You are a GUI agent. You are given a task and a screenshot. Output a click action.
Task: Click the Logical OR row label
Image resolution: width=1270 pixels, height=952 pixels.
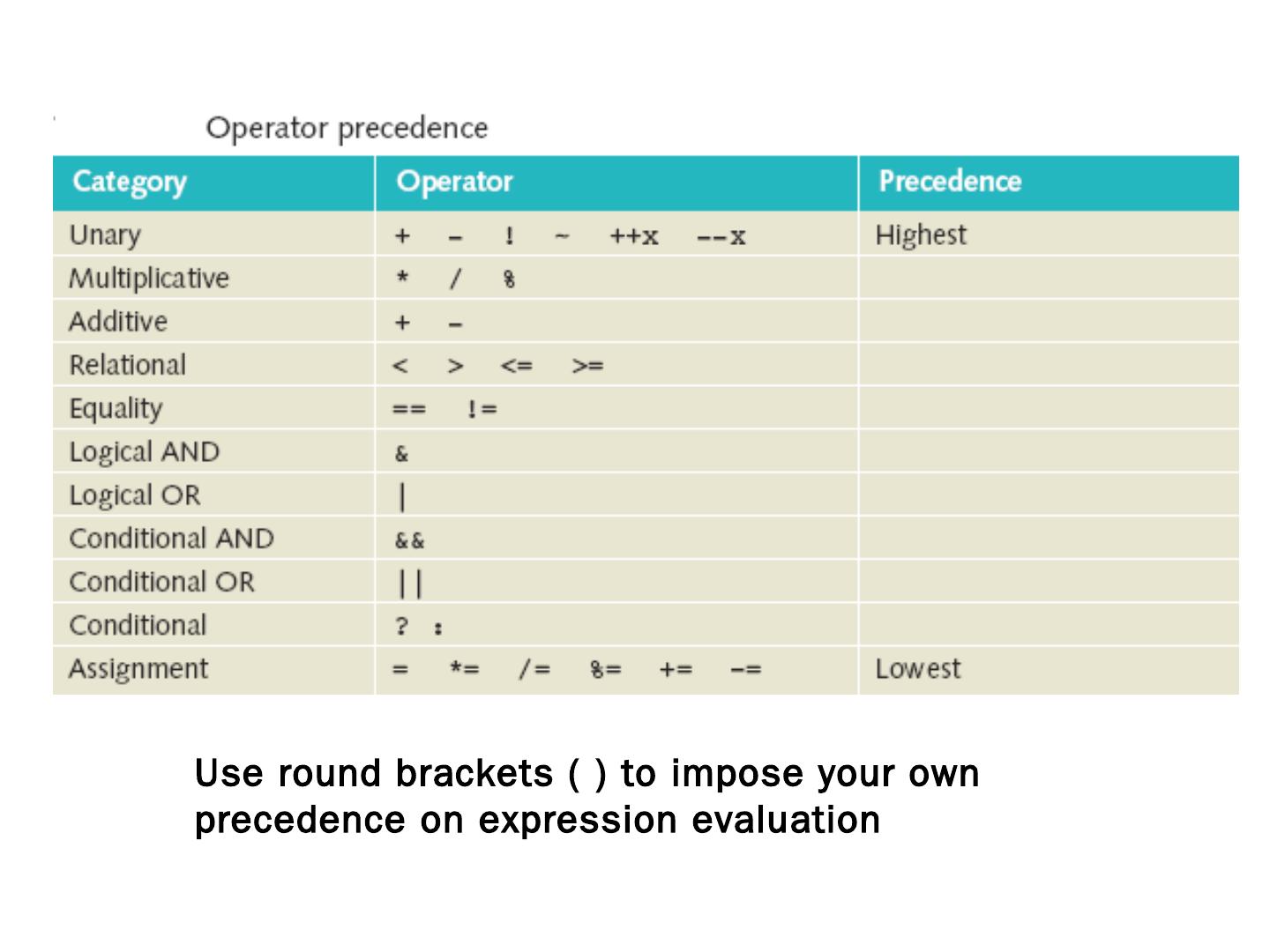[135, 495]
